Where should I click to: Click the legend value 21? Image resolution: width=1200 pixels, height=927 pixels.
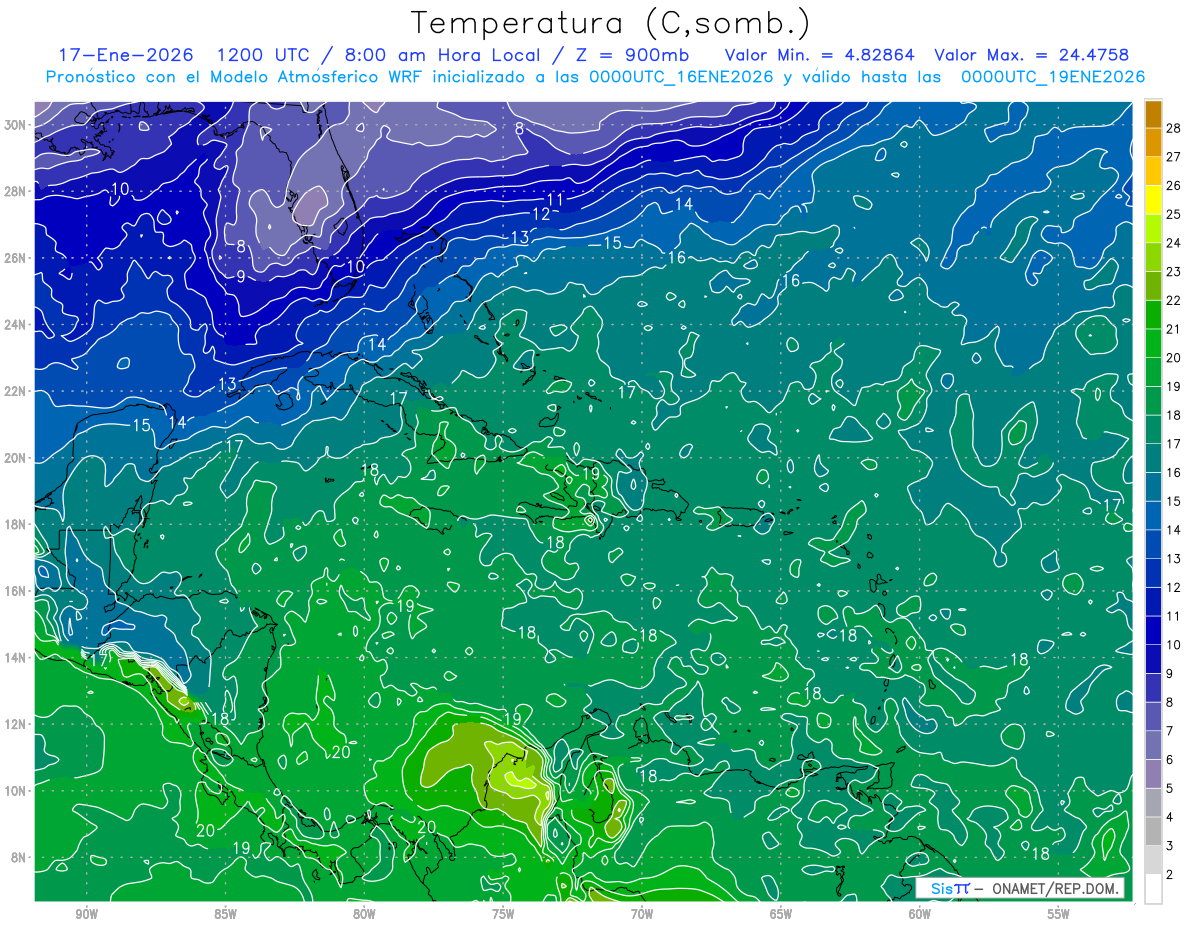[x=1174, y=329]
